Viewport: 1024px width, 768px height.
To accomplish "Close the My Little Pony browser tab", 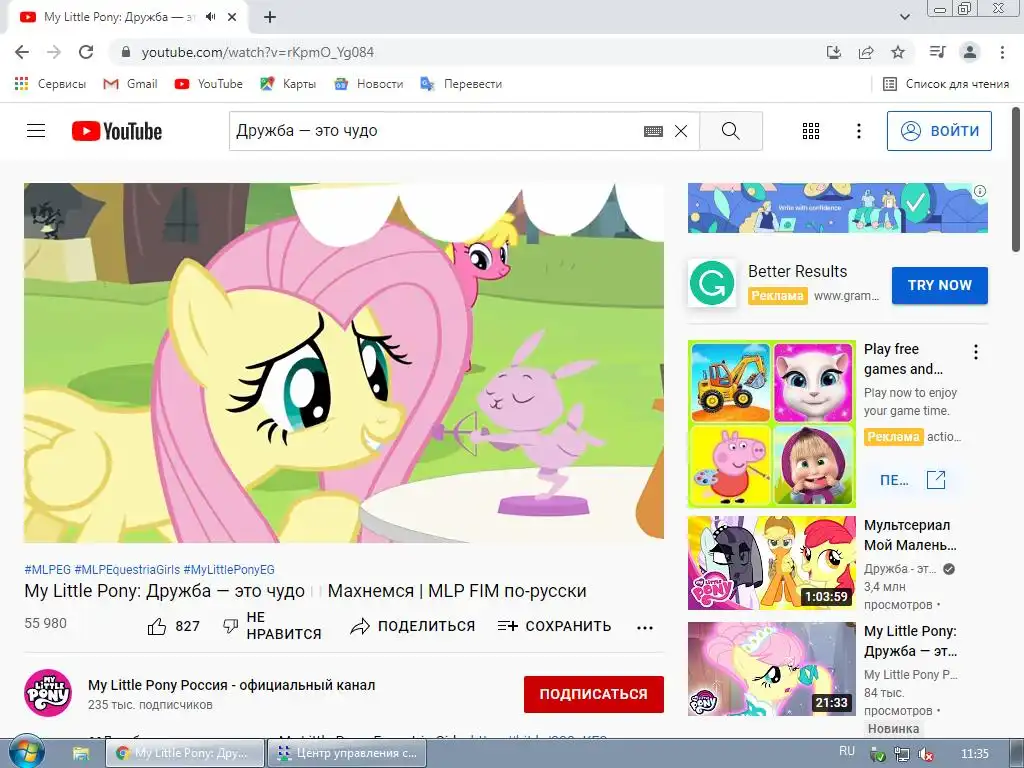I will click(232, 17).
